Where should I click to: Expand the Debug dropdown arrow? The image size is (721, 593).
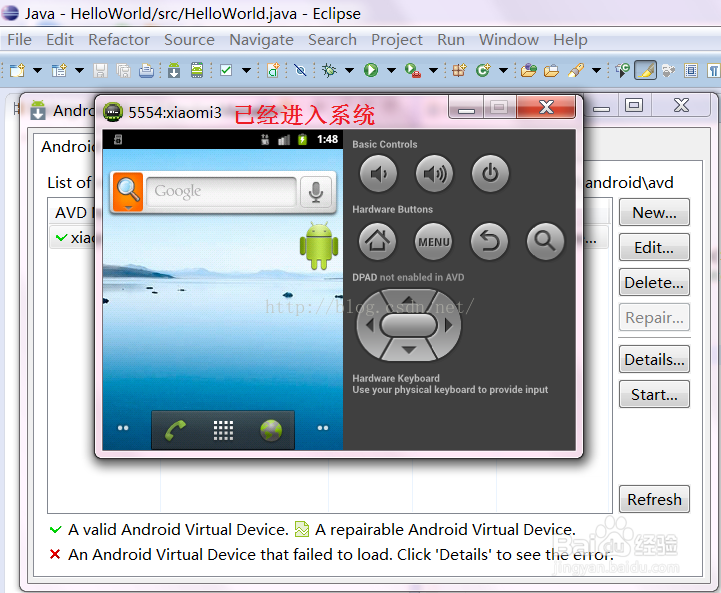tap(349, 71)
